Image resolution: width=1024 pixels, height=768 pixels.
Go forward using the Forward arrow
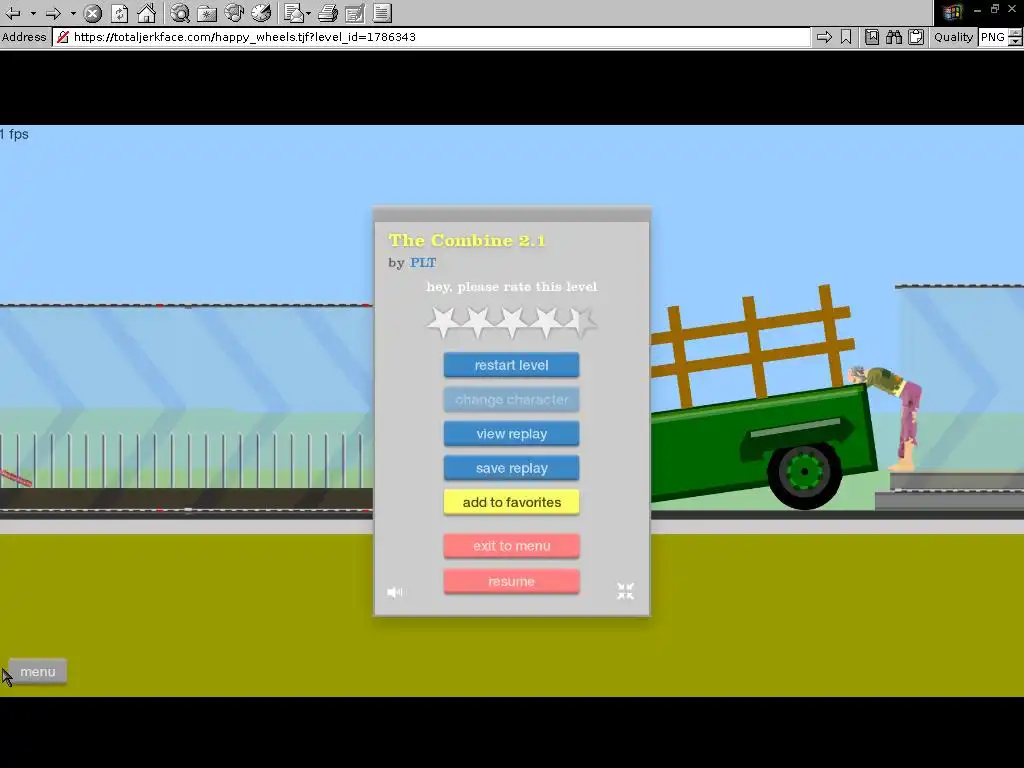click(54, 13)
